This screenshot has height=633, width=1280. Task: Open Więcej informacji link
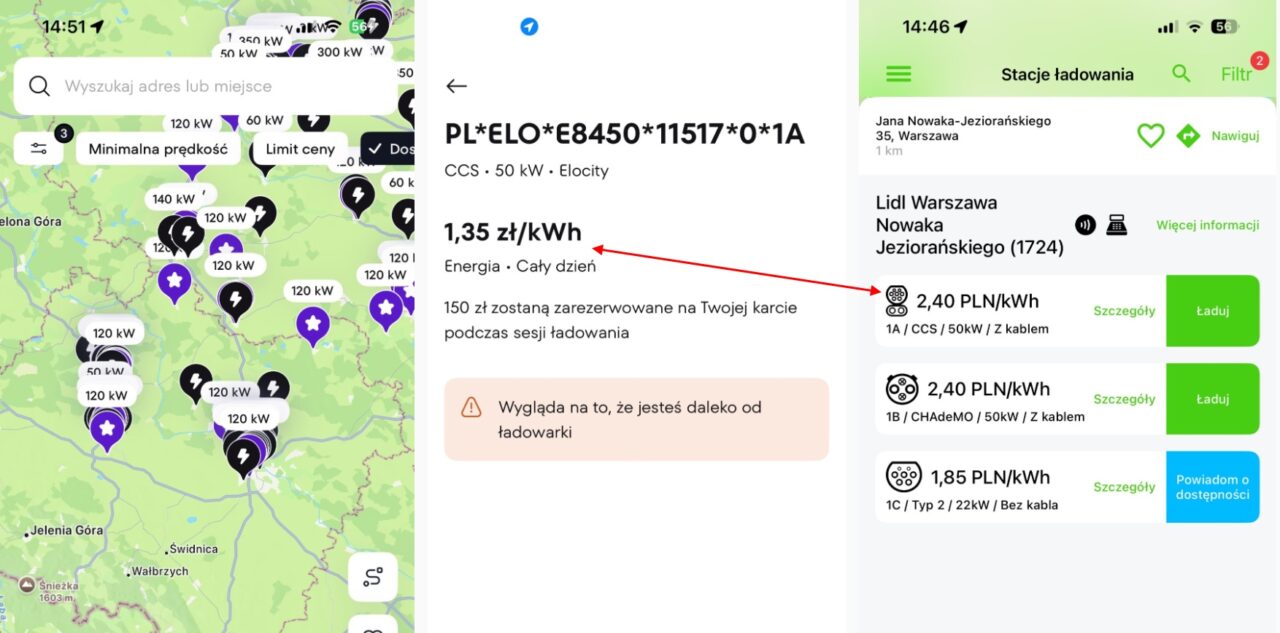click(x=1208, y=225)
